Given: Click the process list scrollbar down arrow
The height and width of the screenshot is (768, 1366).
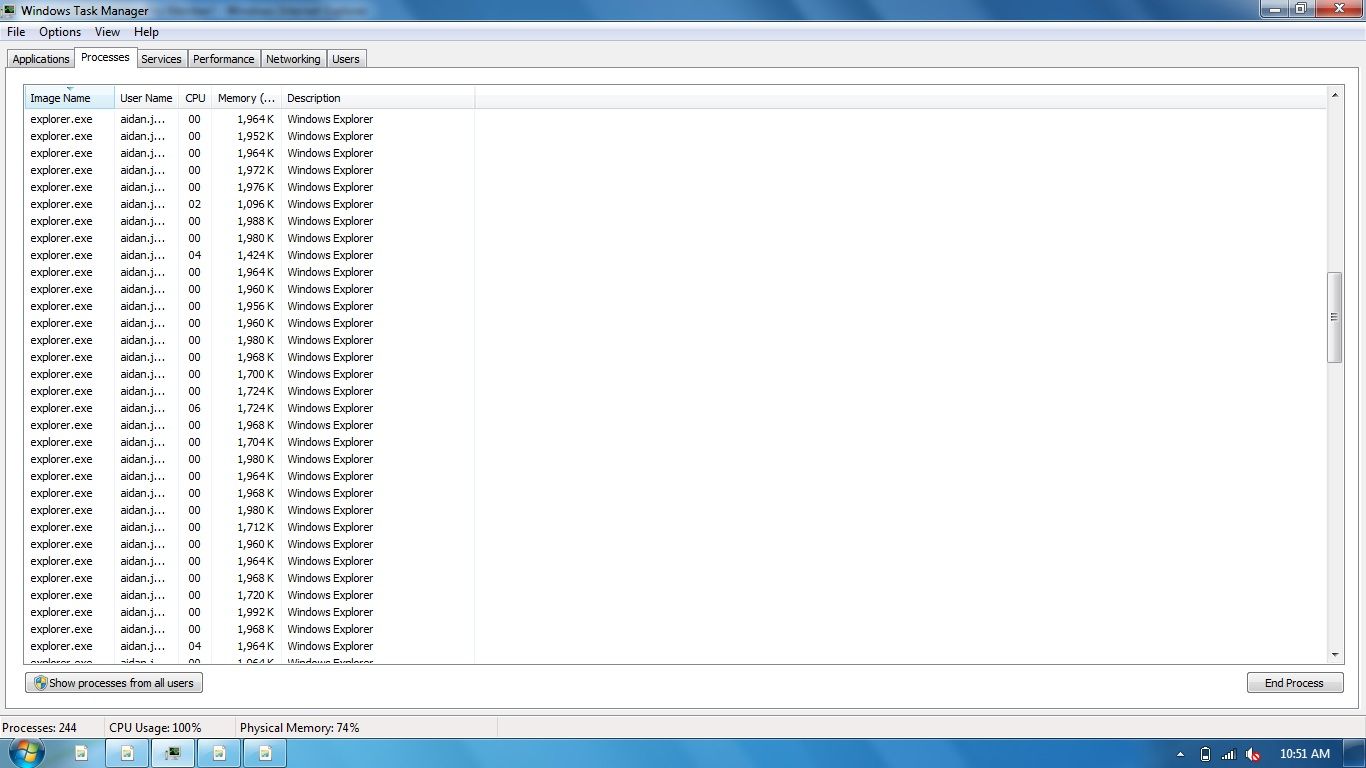Looking at the screenshot, I should (1335, 655).
